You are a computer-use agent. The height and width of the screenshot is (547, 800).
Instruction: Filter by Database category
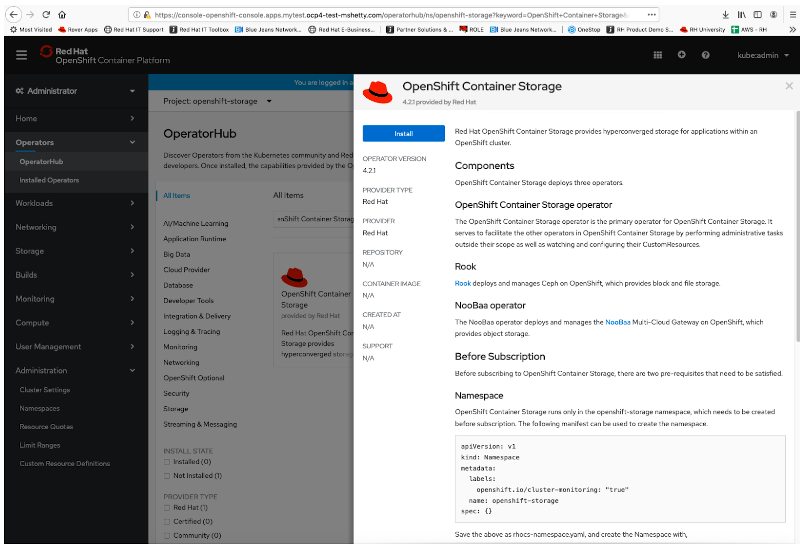pos(178,285)
